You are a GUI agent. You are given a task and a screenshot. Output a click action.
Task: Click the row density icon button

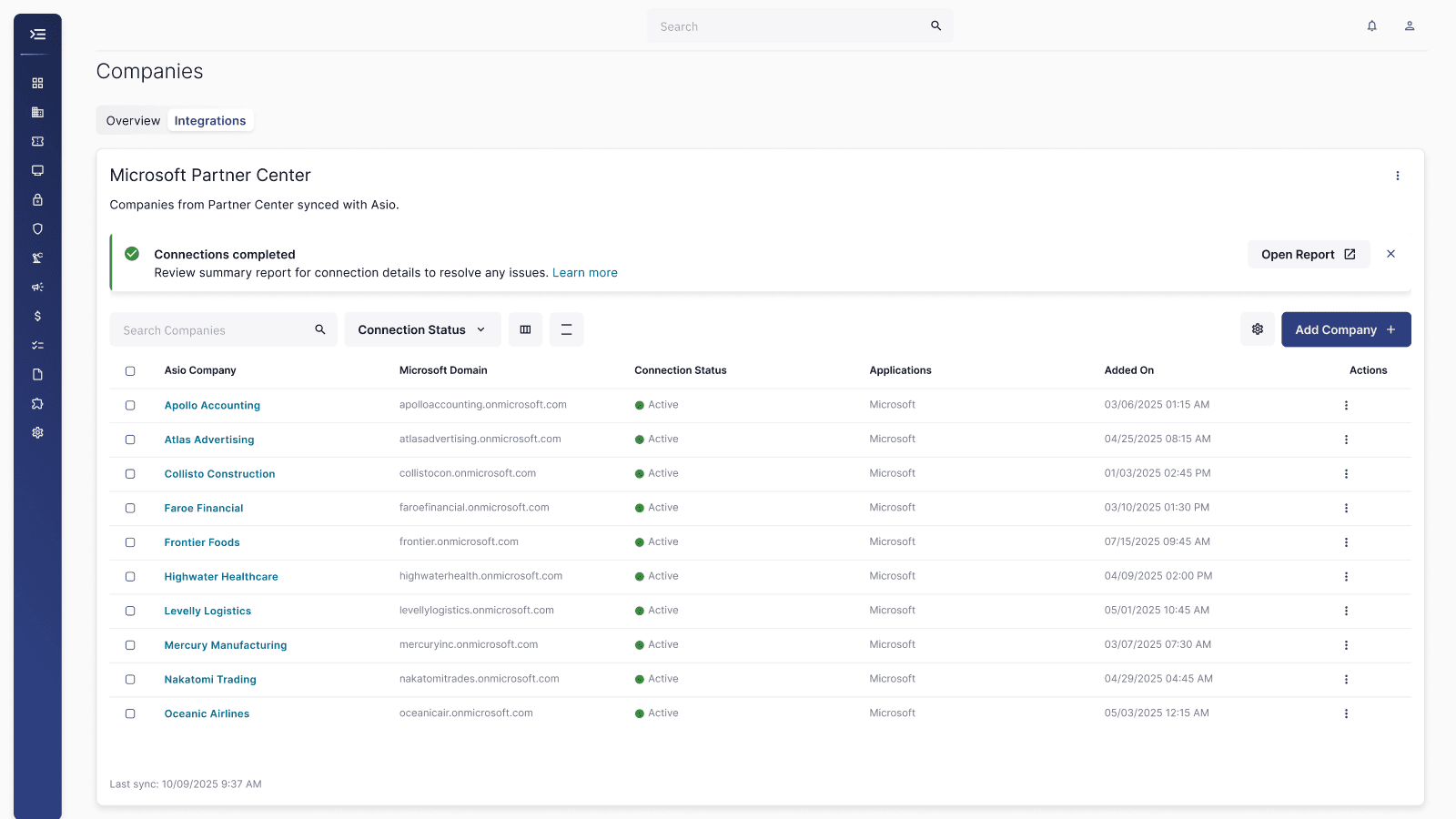tap(566, 329)
